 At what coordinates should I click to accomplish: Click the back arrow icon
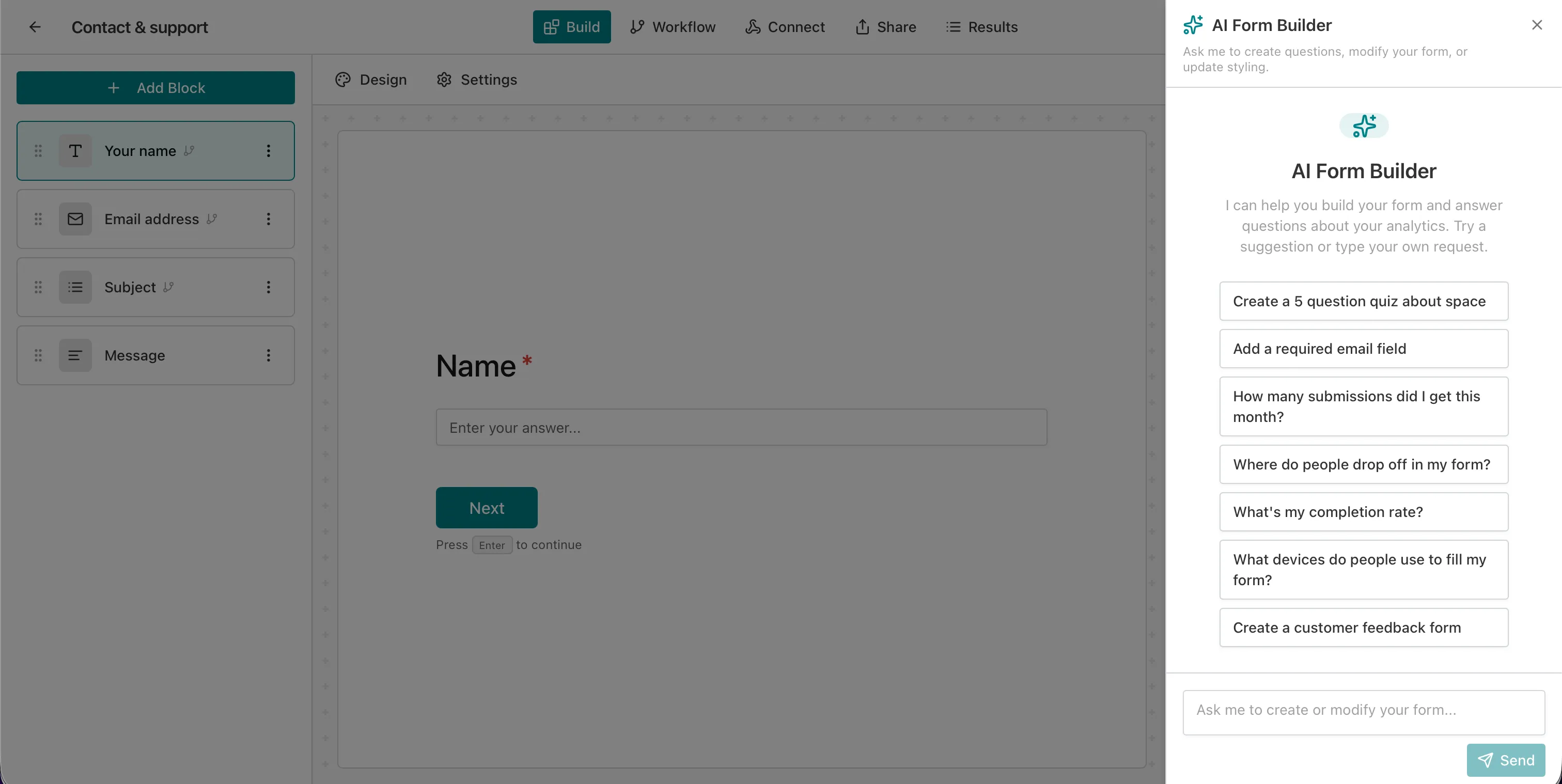pos(35,27)
